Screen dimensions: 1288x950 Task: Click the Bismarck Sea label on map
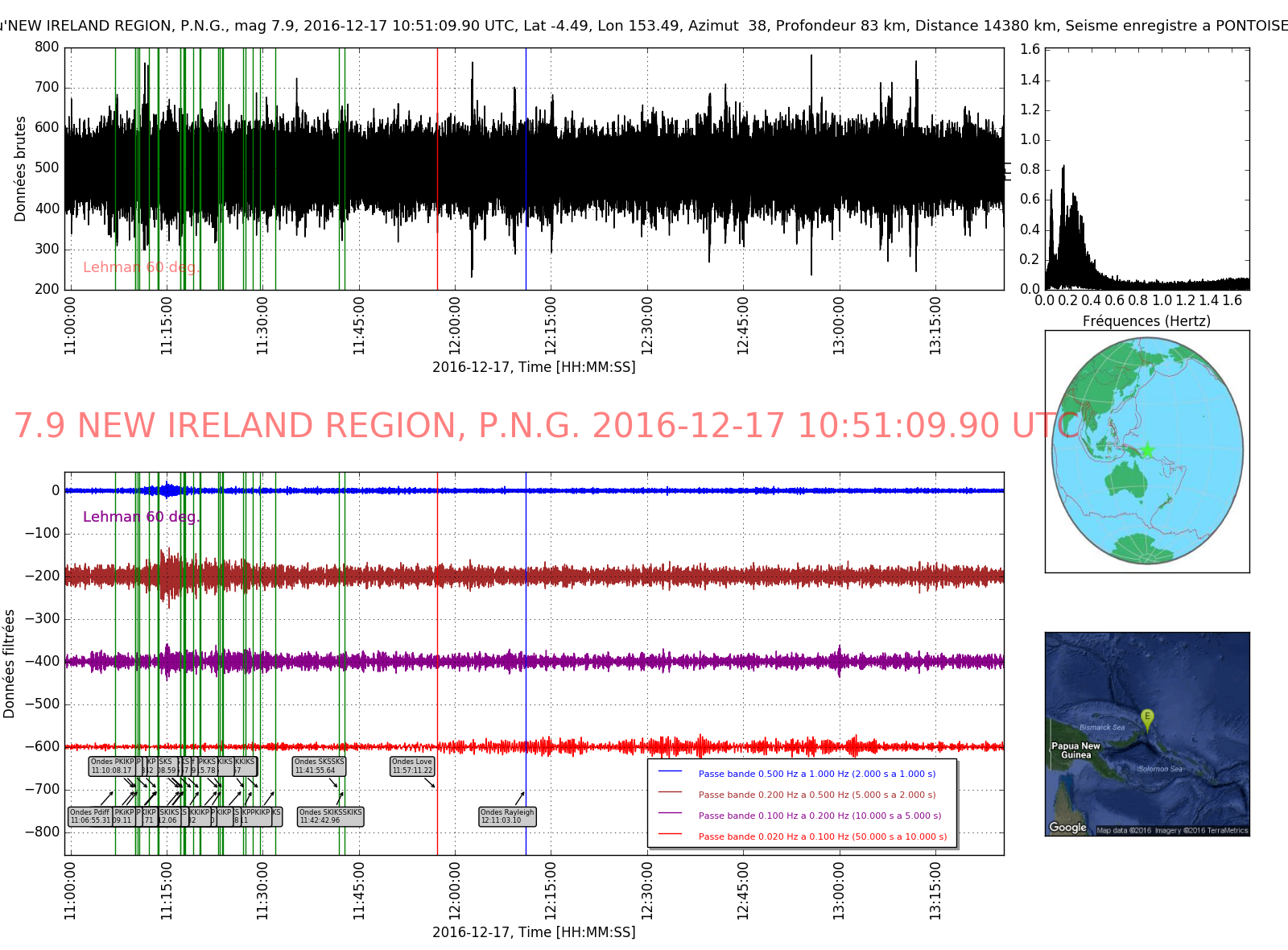tap(1102, 727)
